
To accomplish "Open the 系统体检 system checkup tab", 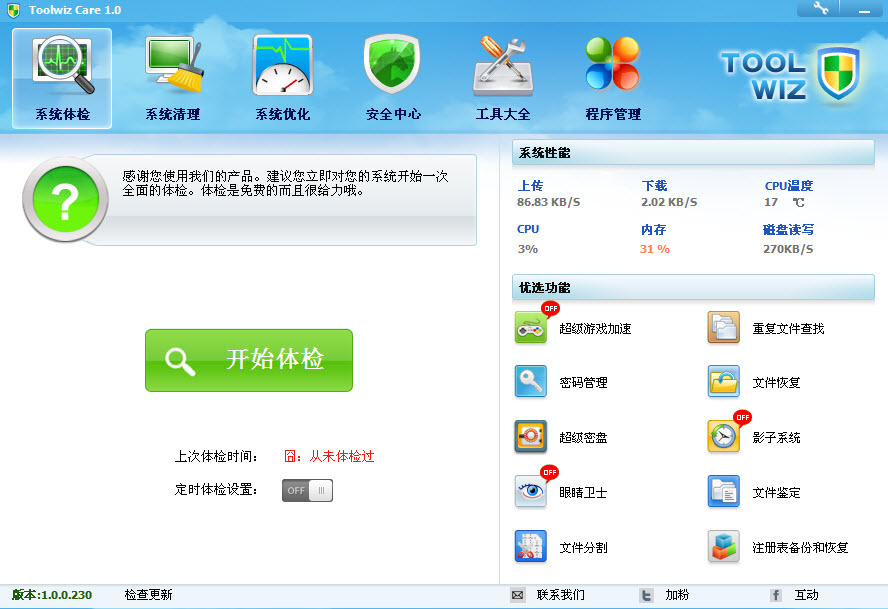I will [x=62, y=78].
